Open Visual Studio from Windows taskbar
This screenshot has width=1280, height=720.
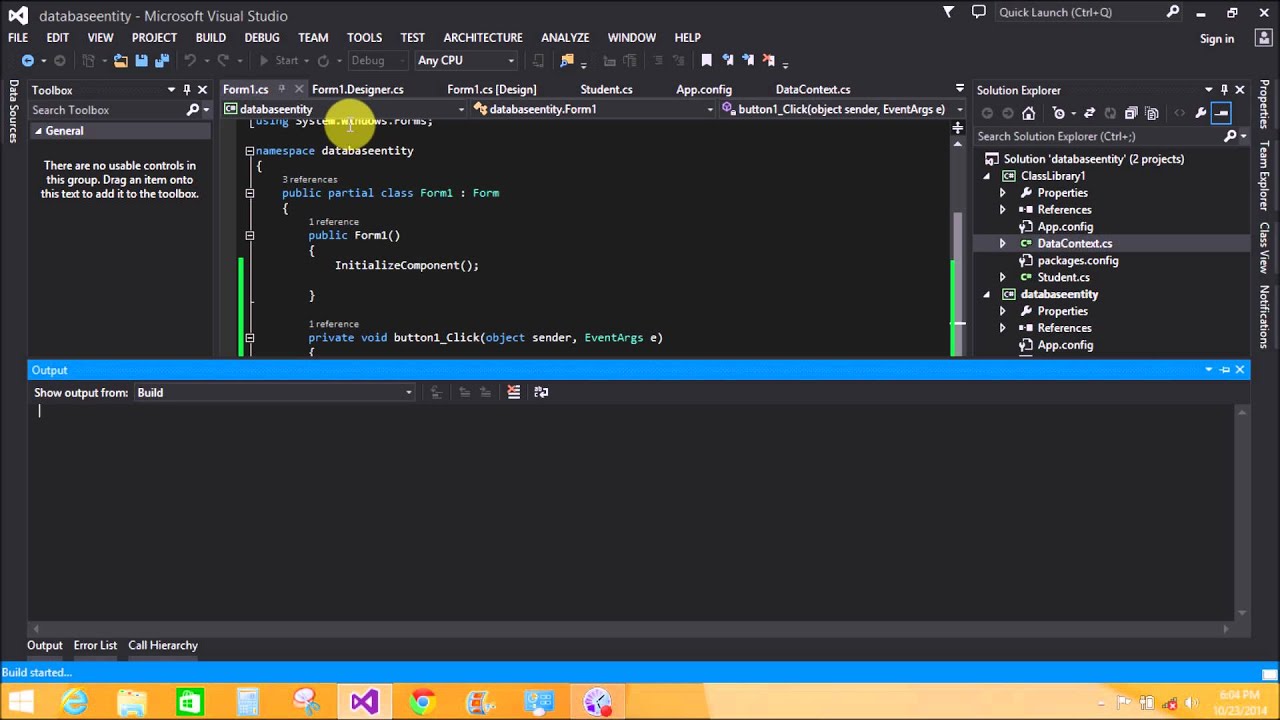(364, 702)
